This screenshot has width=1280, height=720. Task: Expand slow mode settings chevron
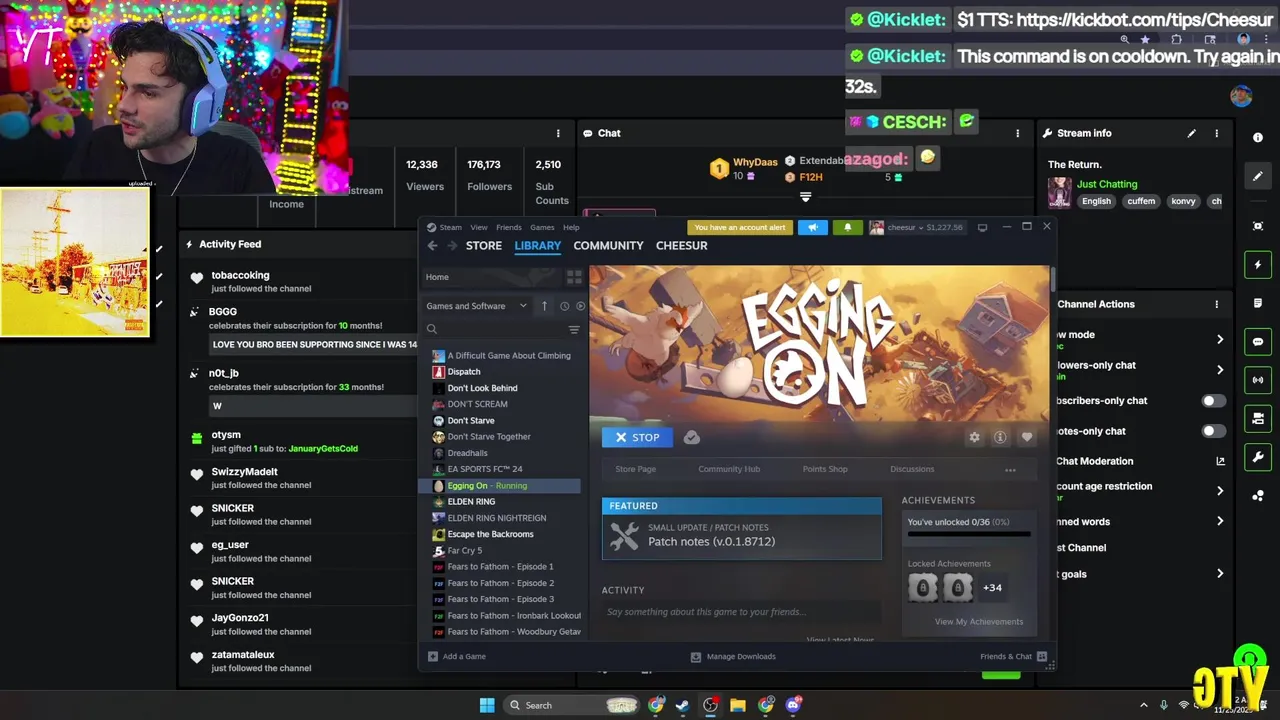[x=1220, y=340]
